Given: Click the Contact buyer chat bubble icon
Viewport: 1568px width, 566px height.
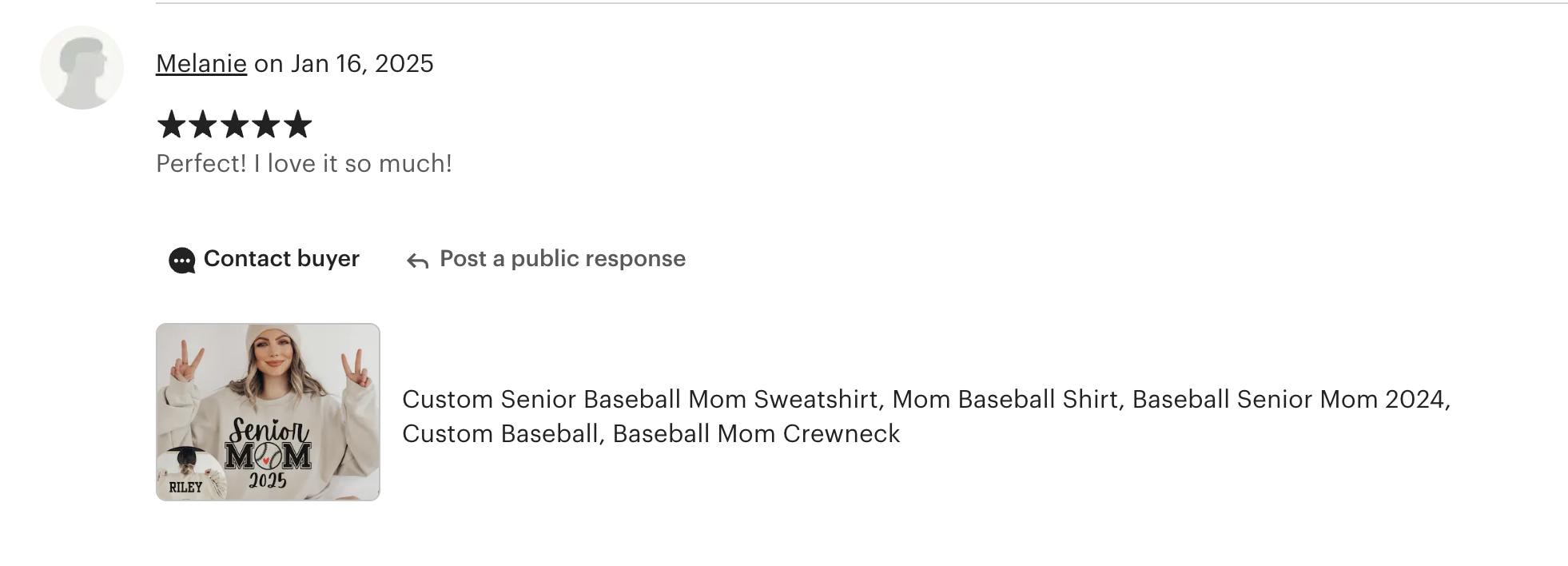Looking at the screenshot, I should tap(182, 261).
